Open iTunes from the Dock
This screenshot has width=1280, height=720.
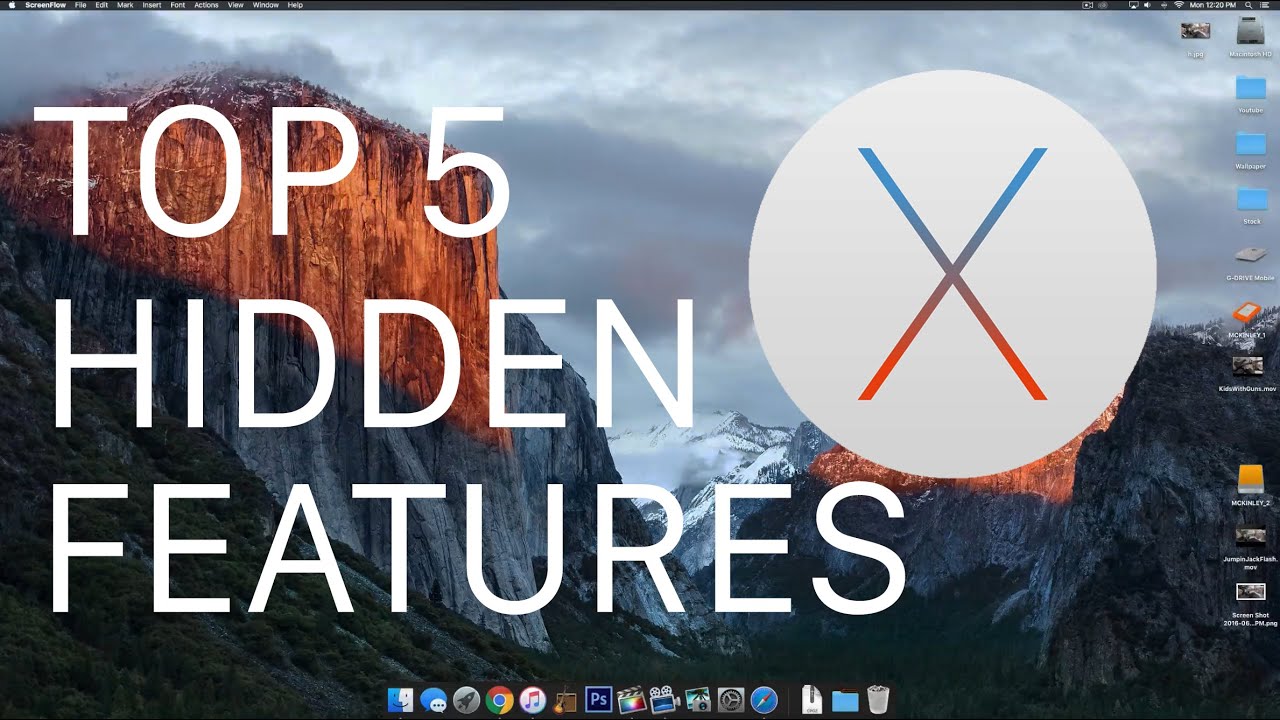coord(533,700)
